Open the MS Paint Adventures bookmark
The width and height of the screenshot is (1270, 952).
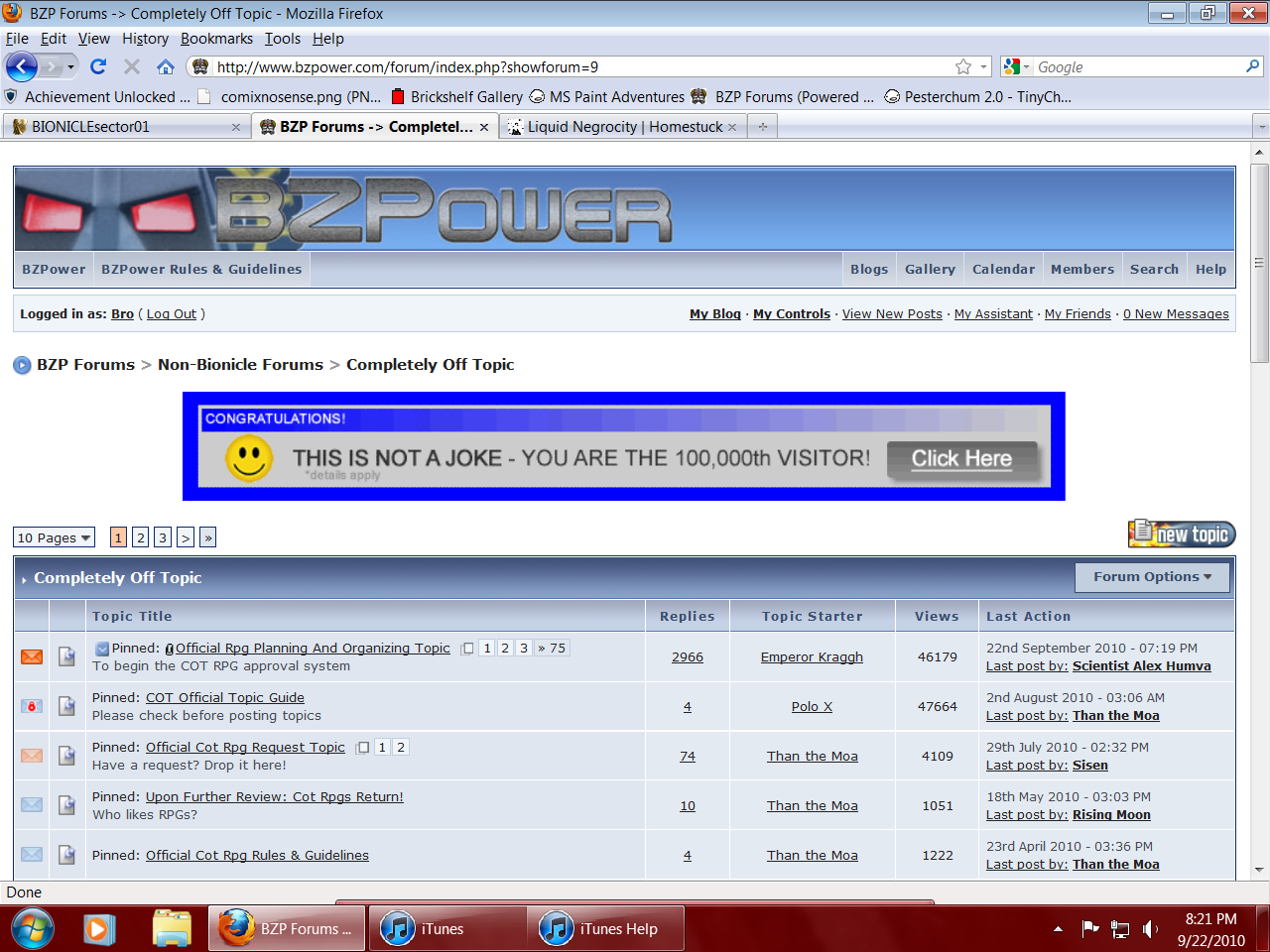click(607, 96)
